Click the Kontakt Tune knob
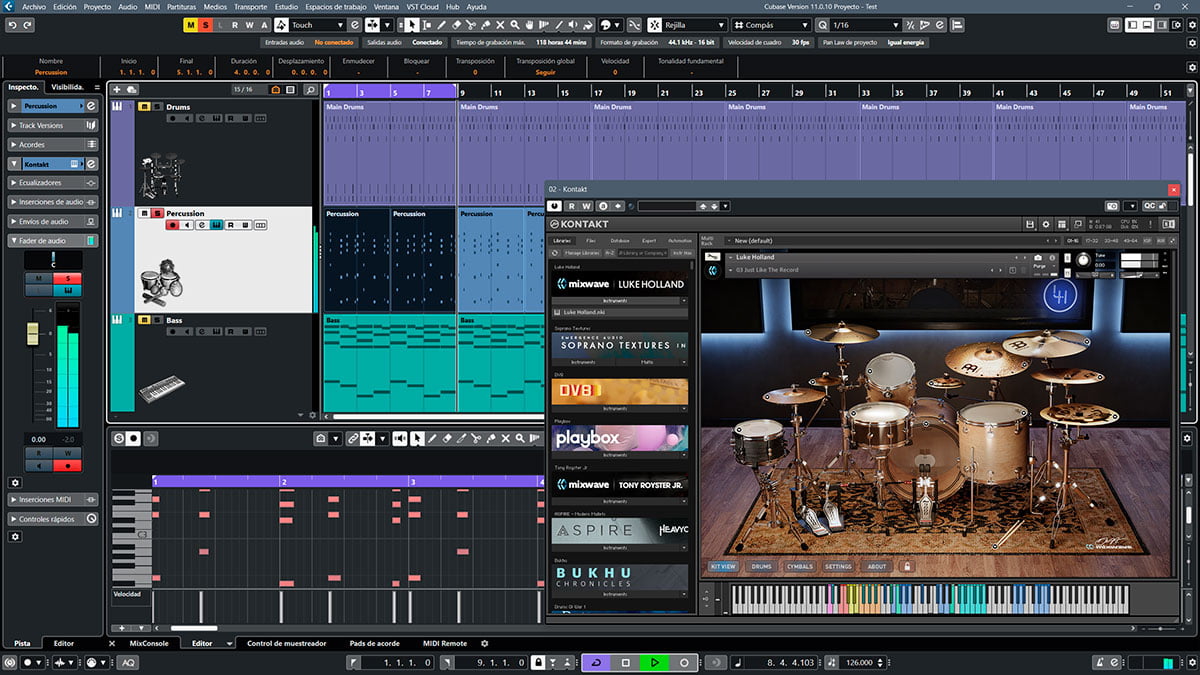The width and height of the screenshot is (1200, 675). click(x=1083, y=259)
